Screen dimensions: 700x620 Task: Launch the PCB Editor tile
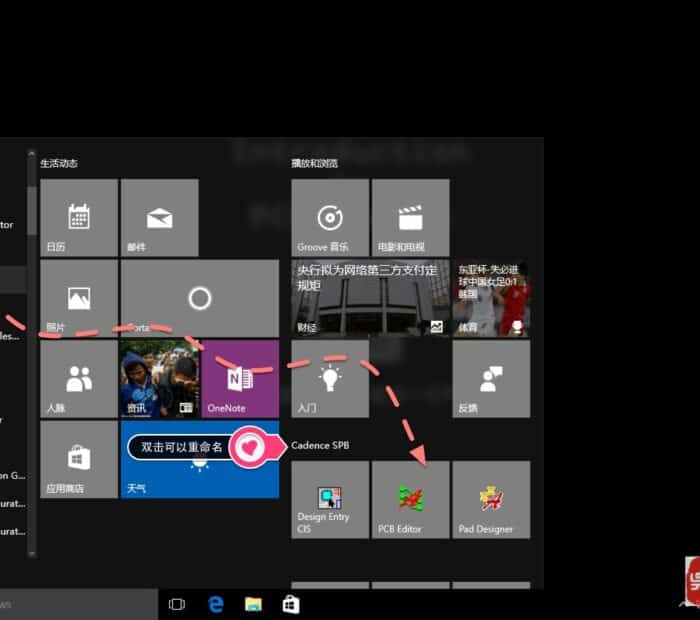[x=411, y=500]
